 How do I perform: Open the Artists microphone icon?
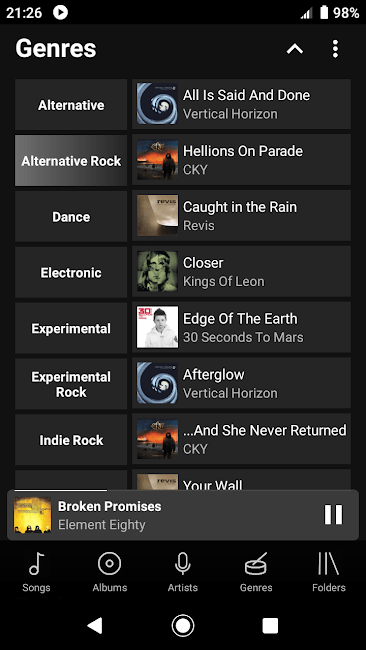point(183,564)
